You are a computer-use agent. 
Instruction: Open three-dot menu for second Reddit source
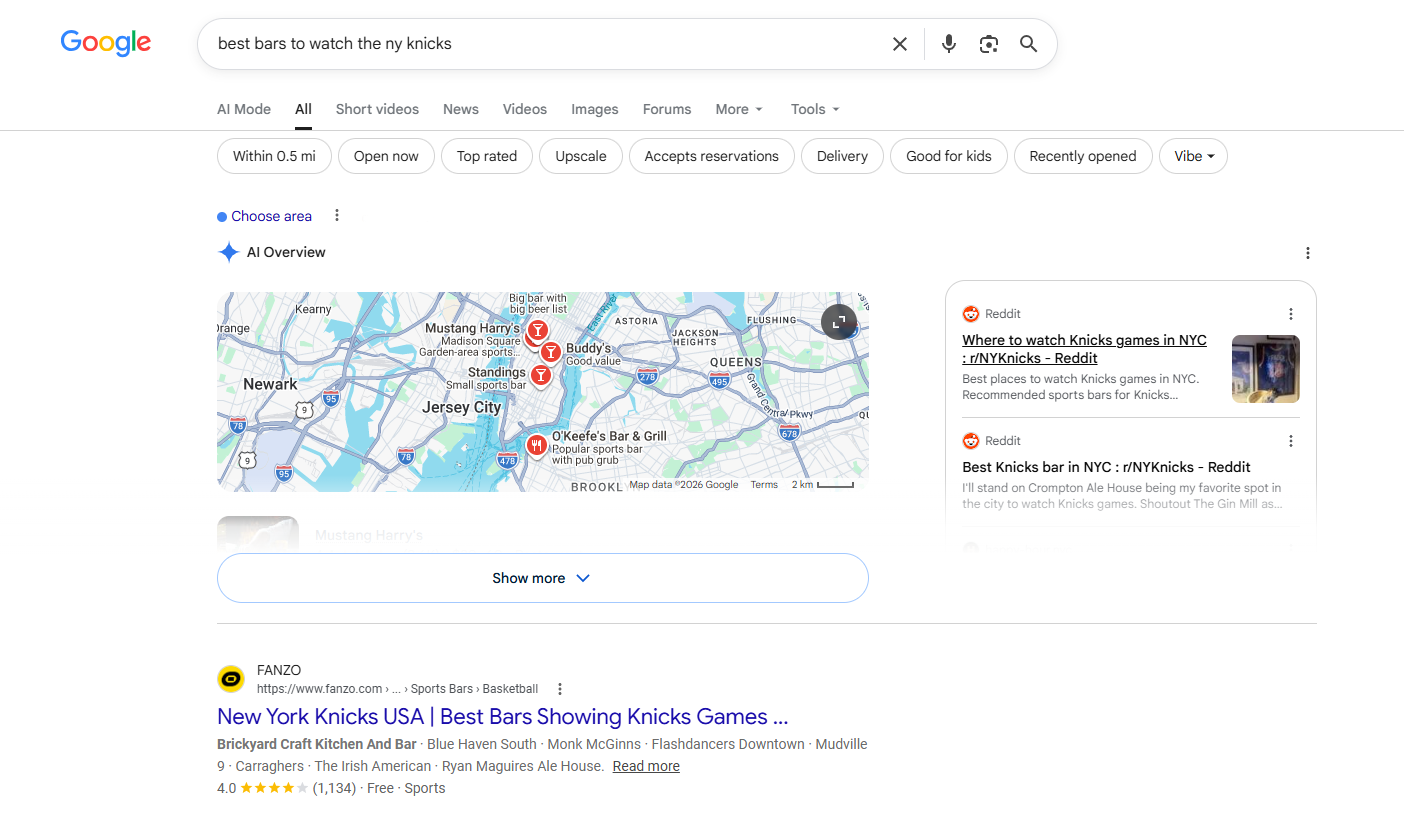pyautogui.click(x=1291, y=441)
